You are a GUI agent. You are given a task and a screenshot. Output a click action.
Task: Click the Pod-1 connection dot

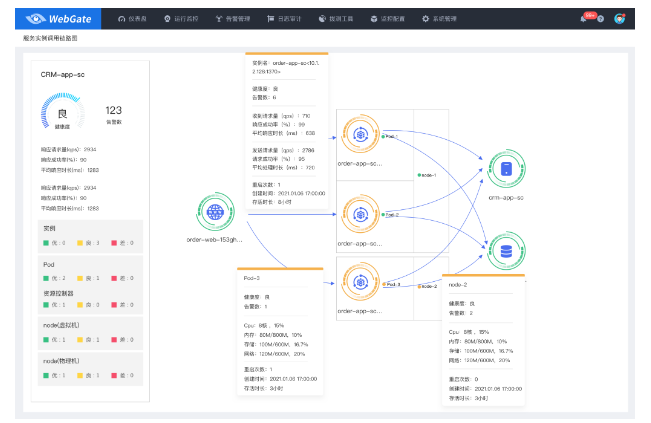pyautogui.click(x=383, y=136)
